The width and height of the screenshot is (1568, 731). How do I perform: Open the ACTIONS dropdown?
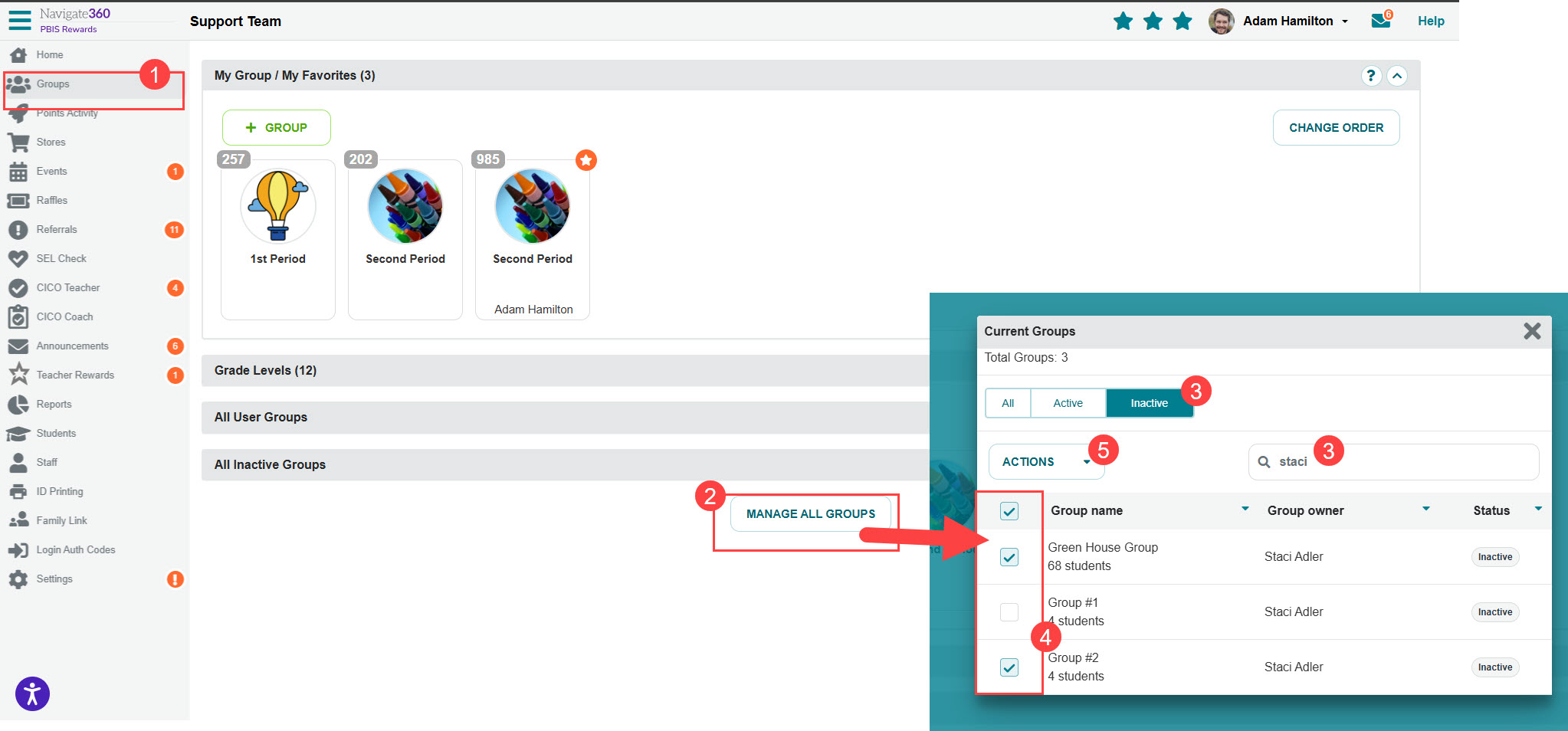(x=1045, y=462)
